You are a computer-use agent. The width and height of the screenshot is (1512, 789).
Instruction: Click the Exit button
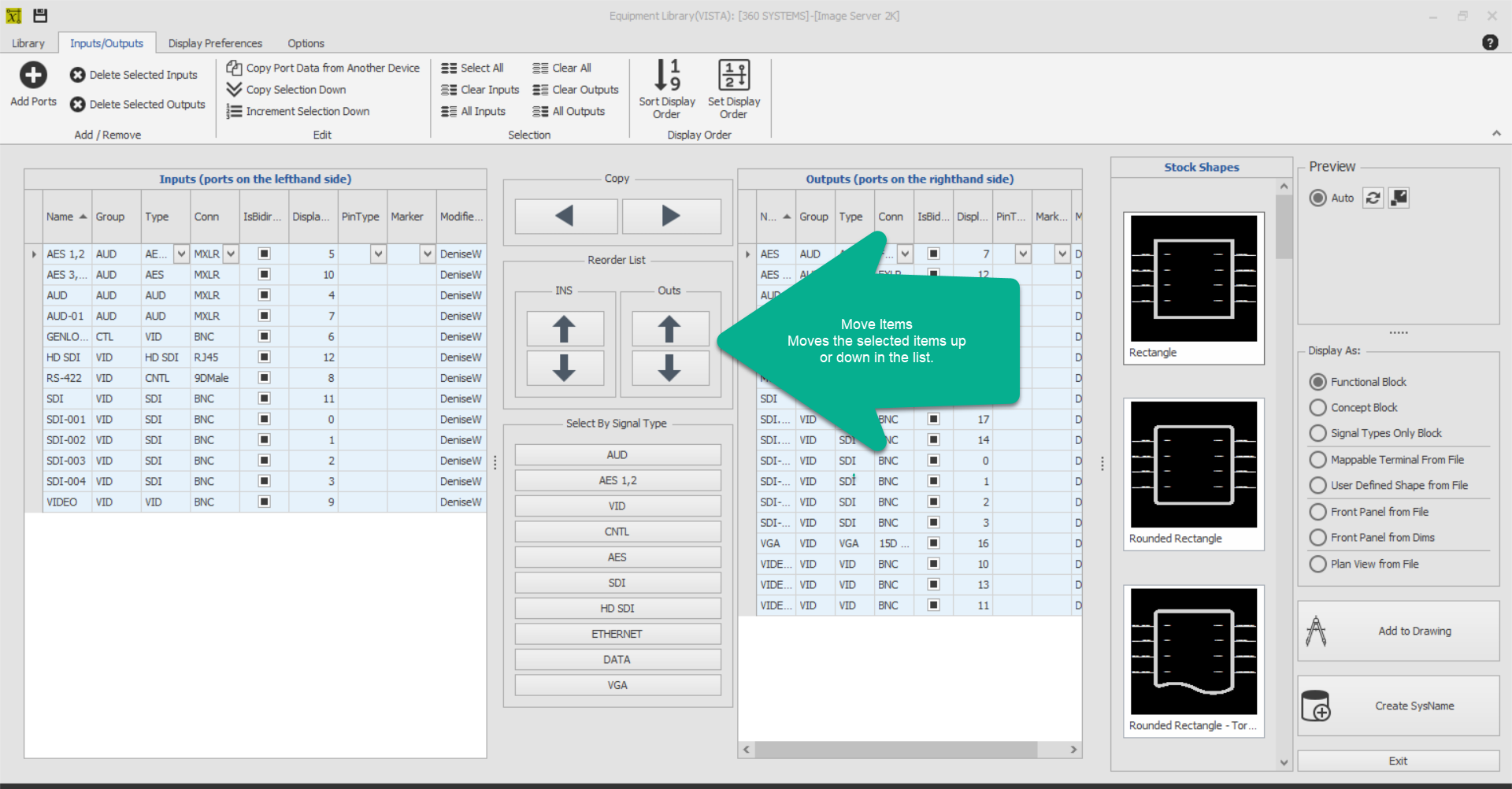[x=1398, y=761]
